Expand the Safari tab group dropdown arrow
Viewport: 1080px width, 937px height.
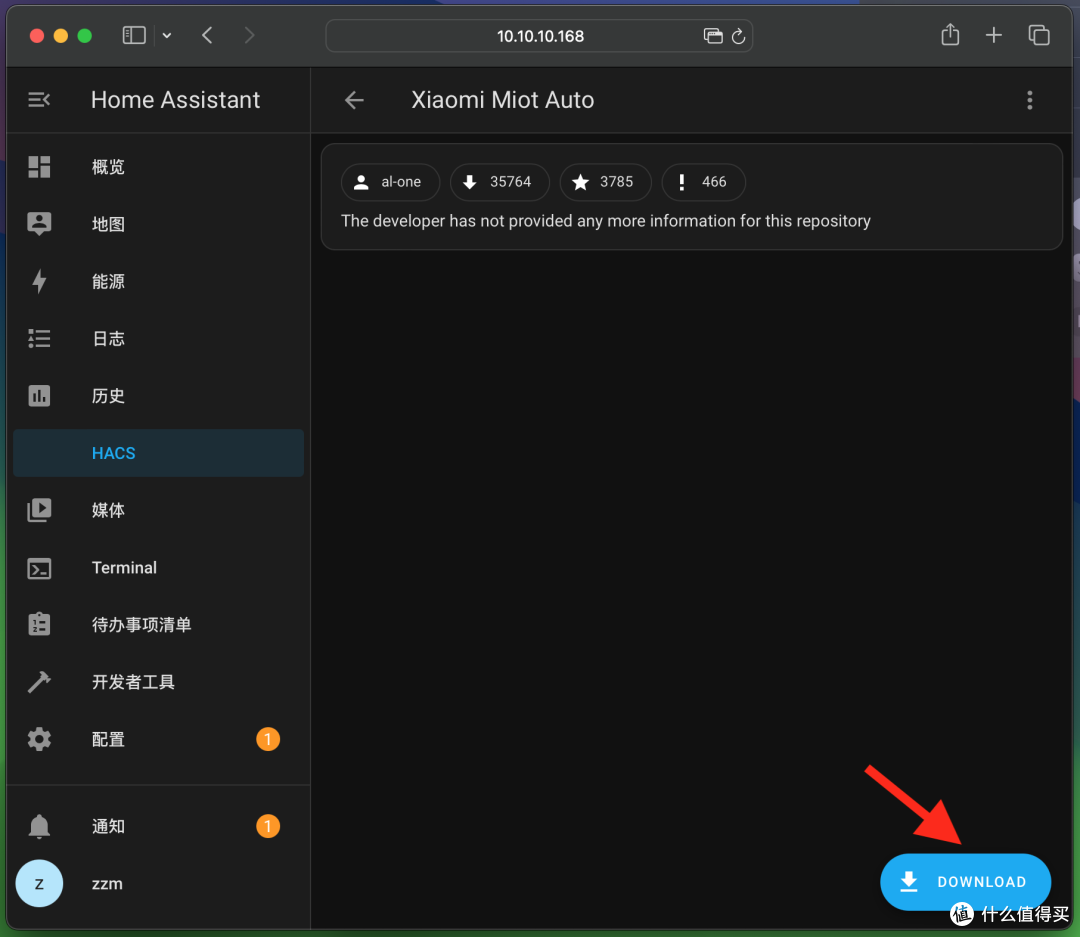point(167,35)
